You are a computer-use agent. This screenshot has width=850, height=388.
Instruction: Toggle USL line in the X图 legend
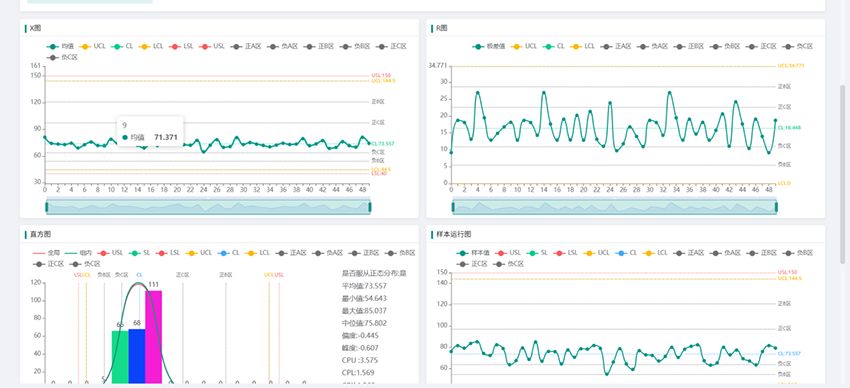click(x=212, y=47)
